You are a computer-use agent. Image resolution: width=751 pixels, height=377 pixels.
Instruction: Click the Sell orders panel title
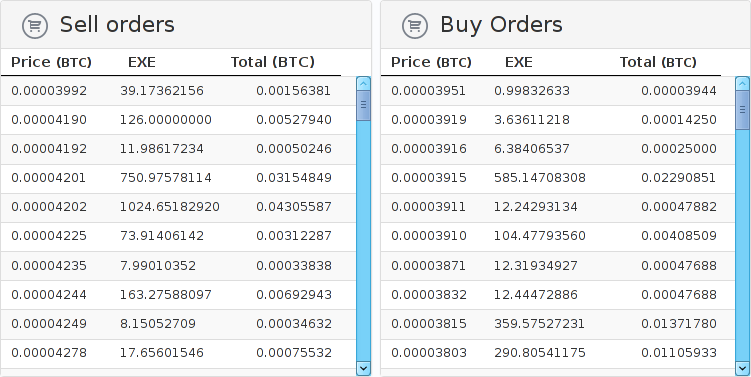tap(117, 24)
